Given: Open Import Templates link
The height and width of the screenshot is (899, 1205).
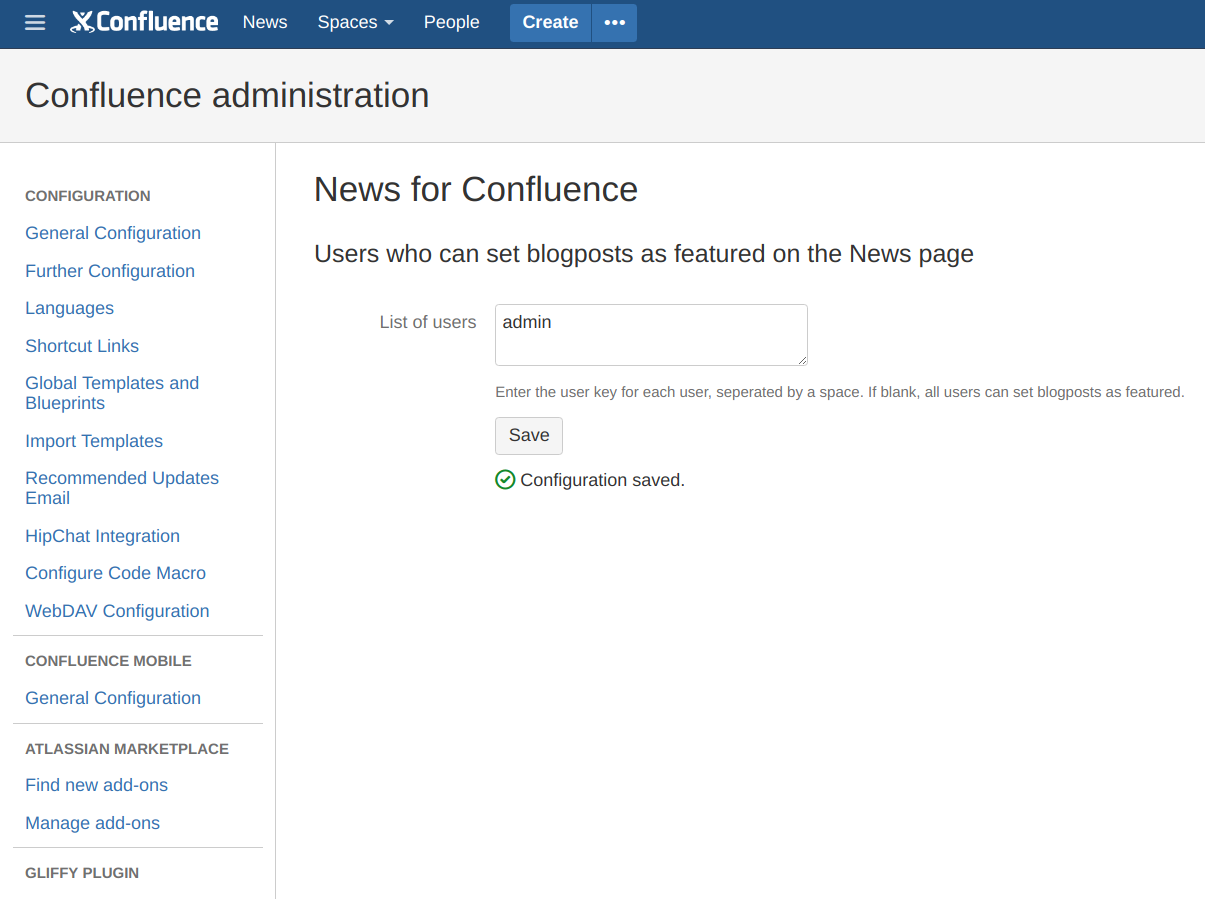Looking at the screenshot, I should tap(94, 441).
